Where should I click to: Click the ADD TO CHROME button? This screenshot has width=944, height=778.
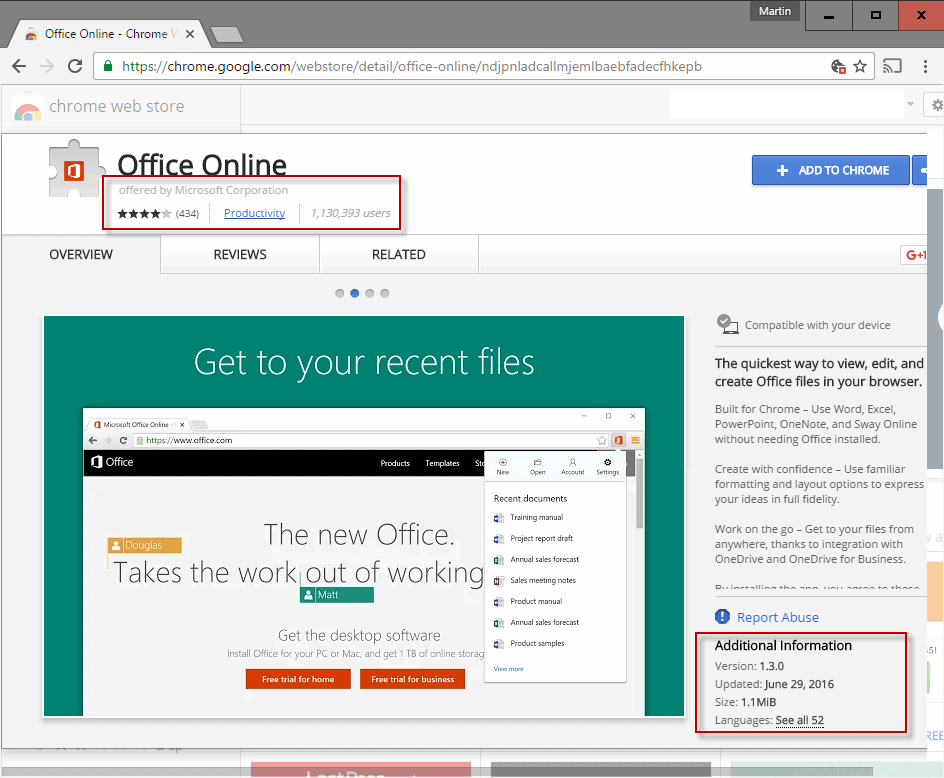(x=830, y=170)
